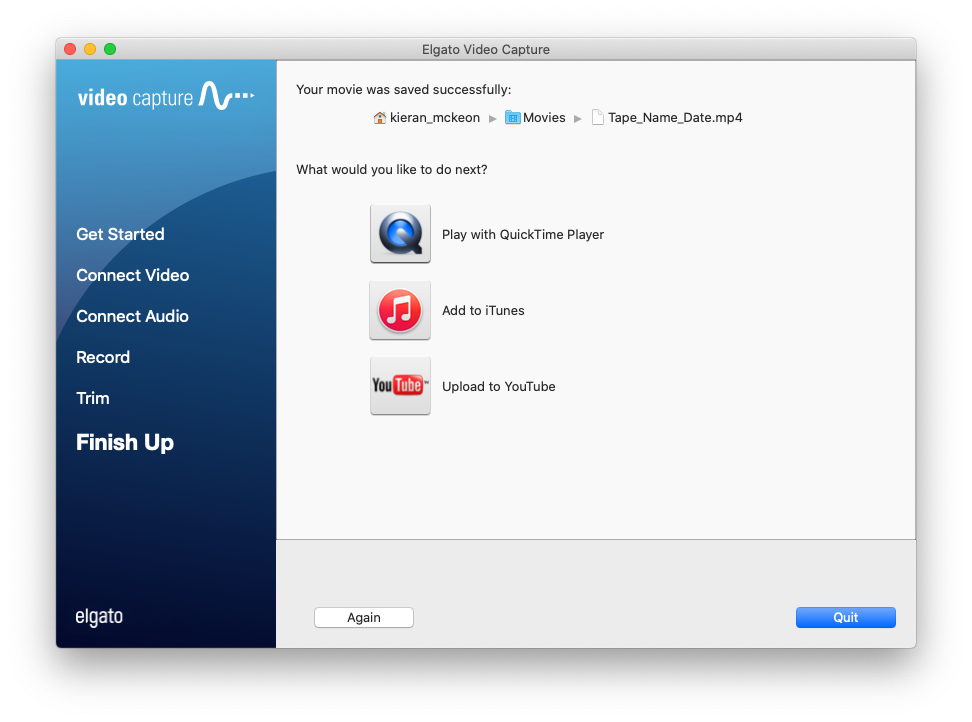Switch to the Trim step
This screenshot has width=972, height=722.
[x=92, y=398]
